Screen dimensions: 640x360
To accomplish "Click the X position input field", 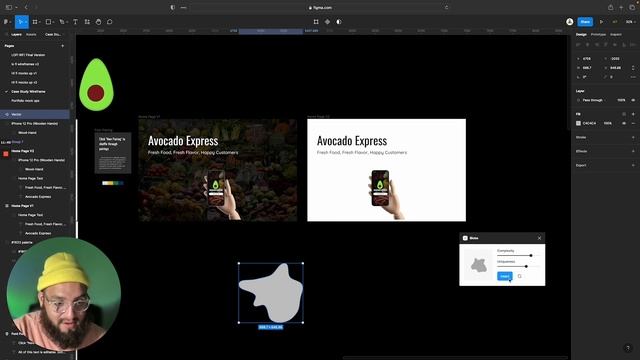I will coord(589,59).
